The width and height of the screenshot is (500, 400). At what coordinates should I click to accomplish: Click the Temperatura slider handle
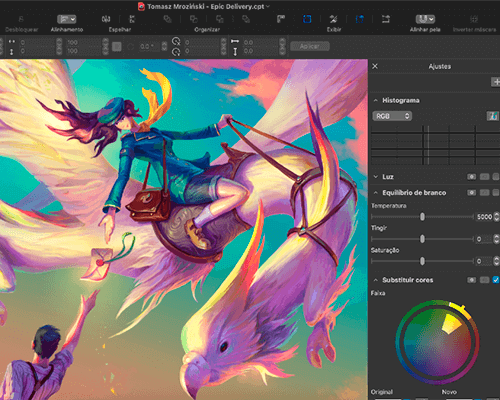422,217
